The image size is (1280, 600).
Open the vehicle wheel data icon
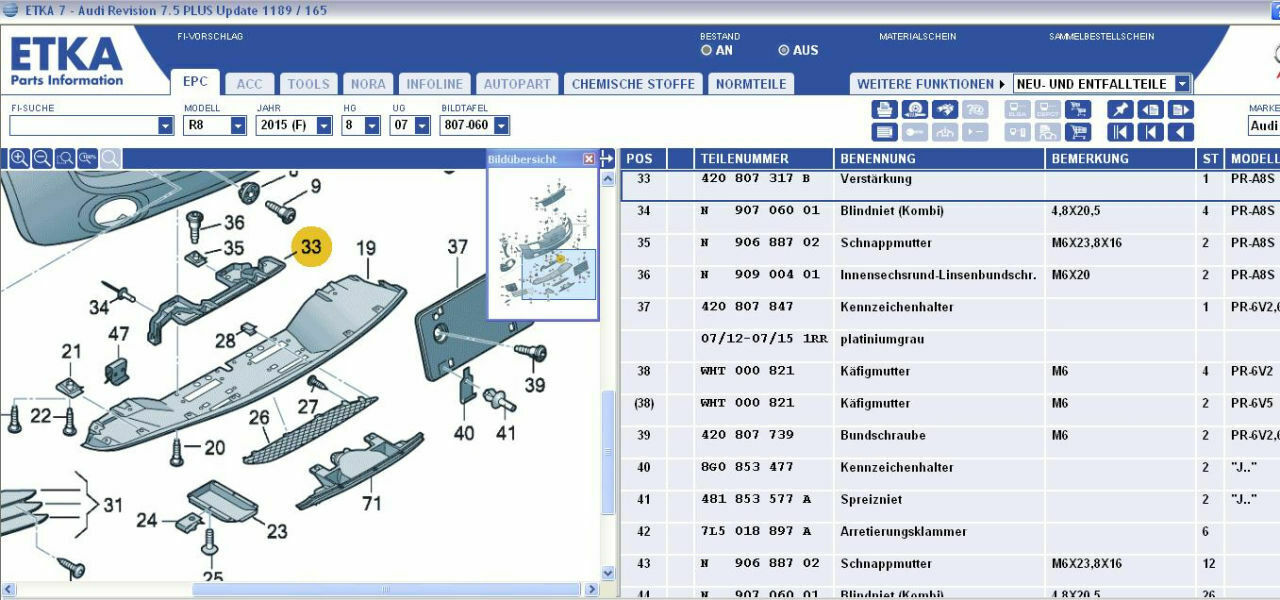pyautogui.click(x=914, y=109)
